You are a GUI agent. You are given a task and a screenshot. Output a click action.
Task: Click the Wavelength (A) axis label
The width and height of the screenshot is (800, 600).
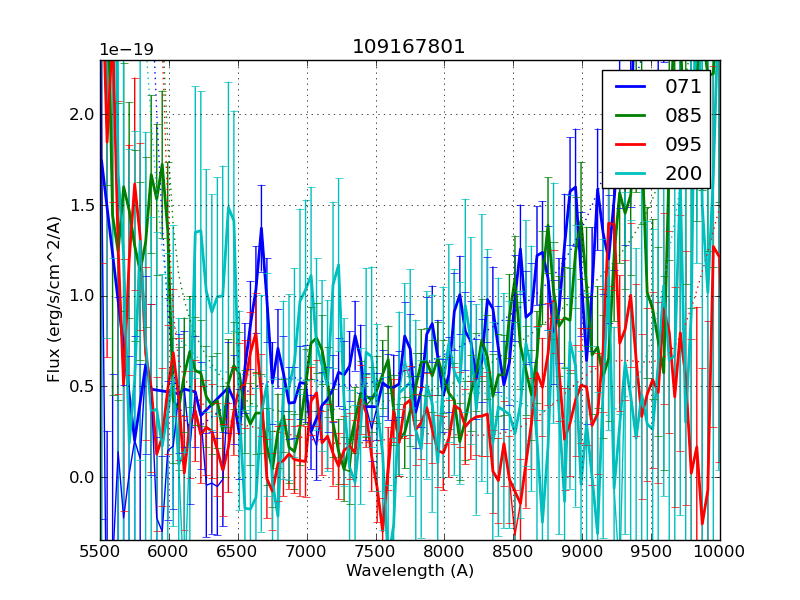coord(410,571)
